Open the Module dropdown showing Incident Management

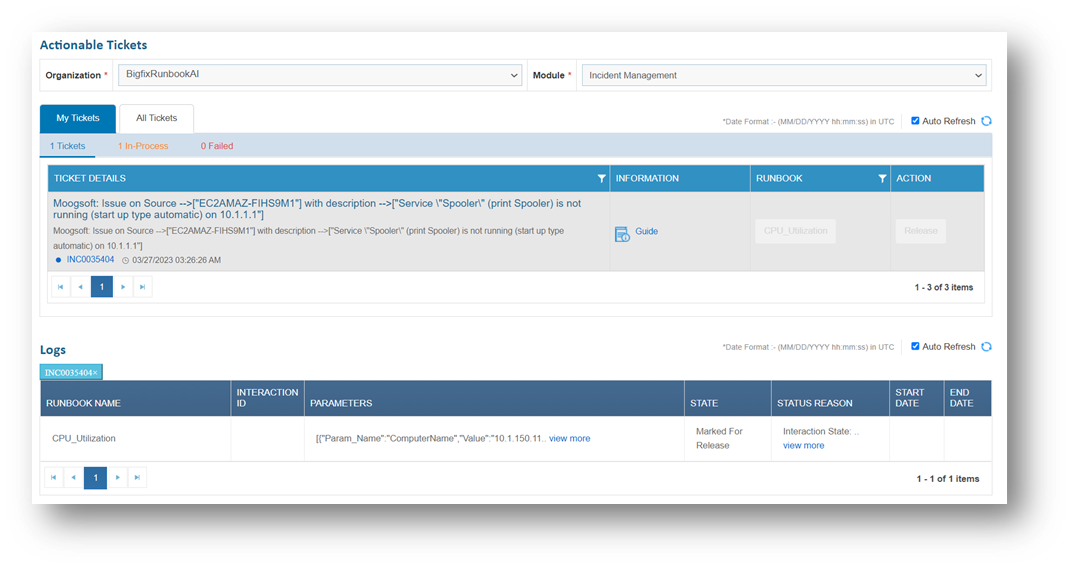coord(783,75)
